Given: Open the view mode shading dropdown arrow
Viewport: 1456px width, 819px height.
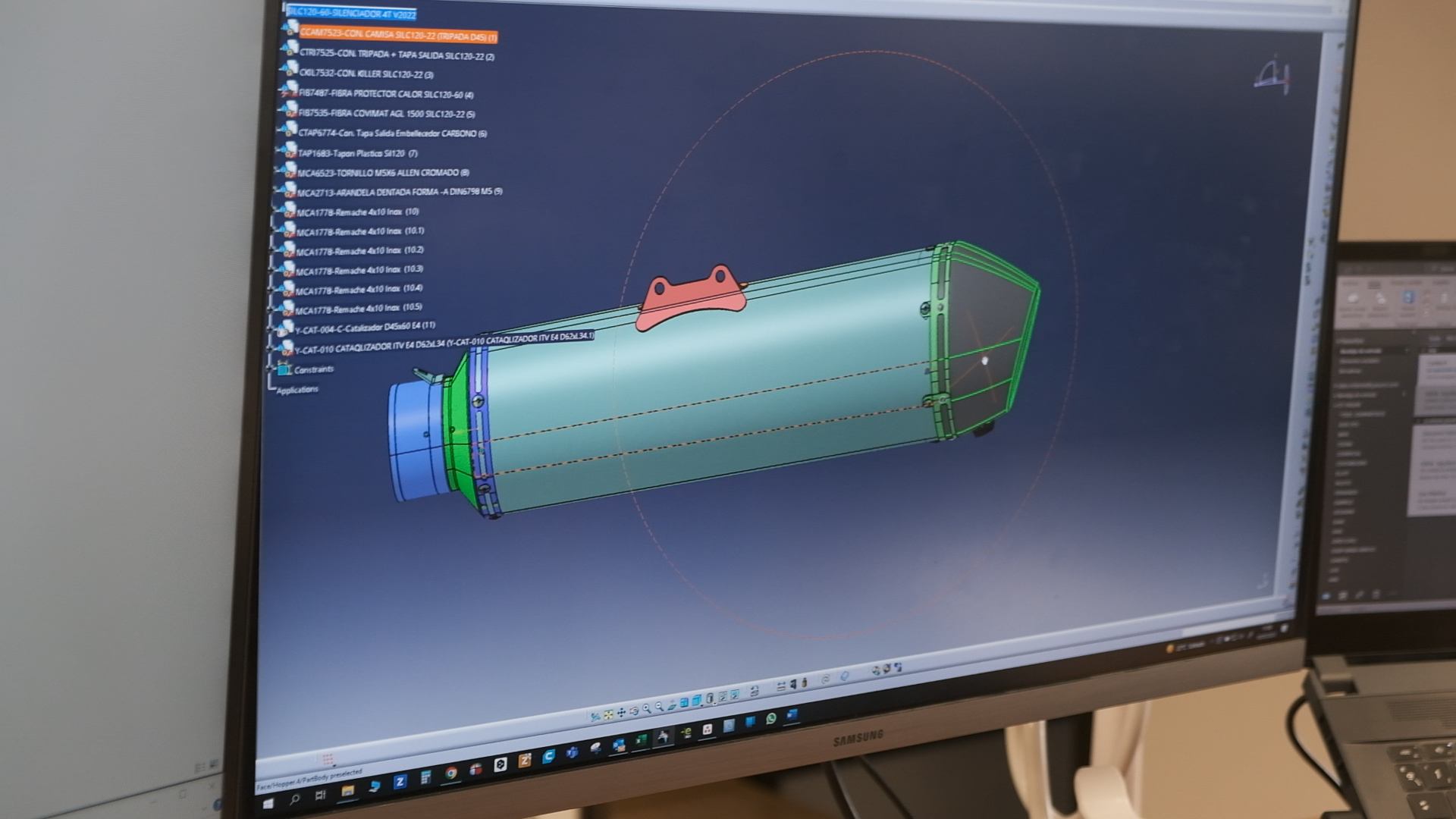Looking at the screenshot, I should pyautogui.click(x=714, y=704).
